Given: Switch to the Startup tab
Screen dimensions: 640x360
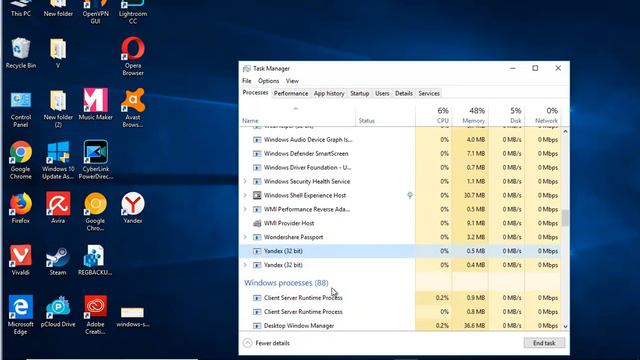Looking at the screenshot, I should 359,93.
